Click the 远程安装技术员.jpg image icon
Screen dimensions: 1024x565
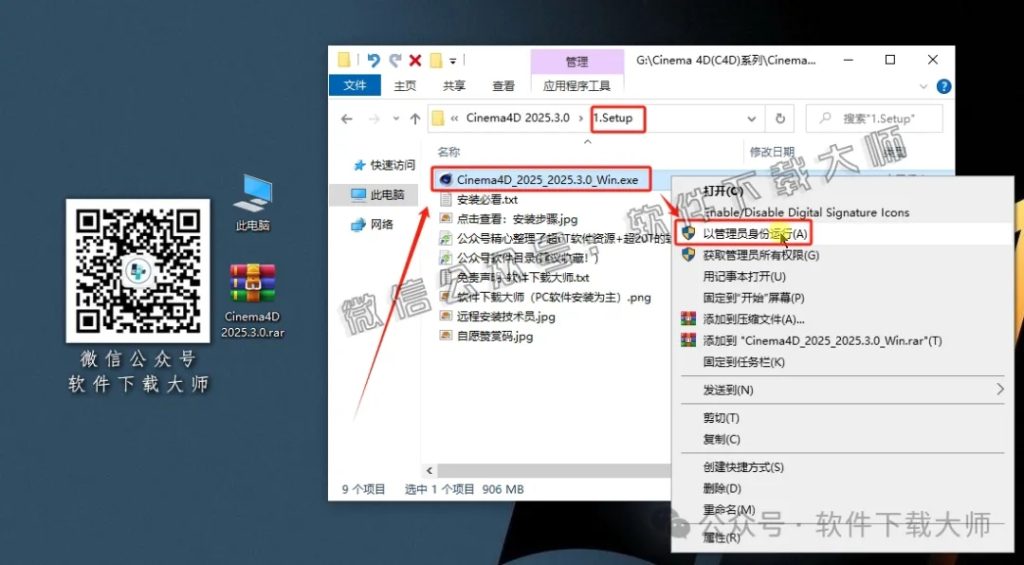tap(446, 317)
